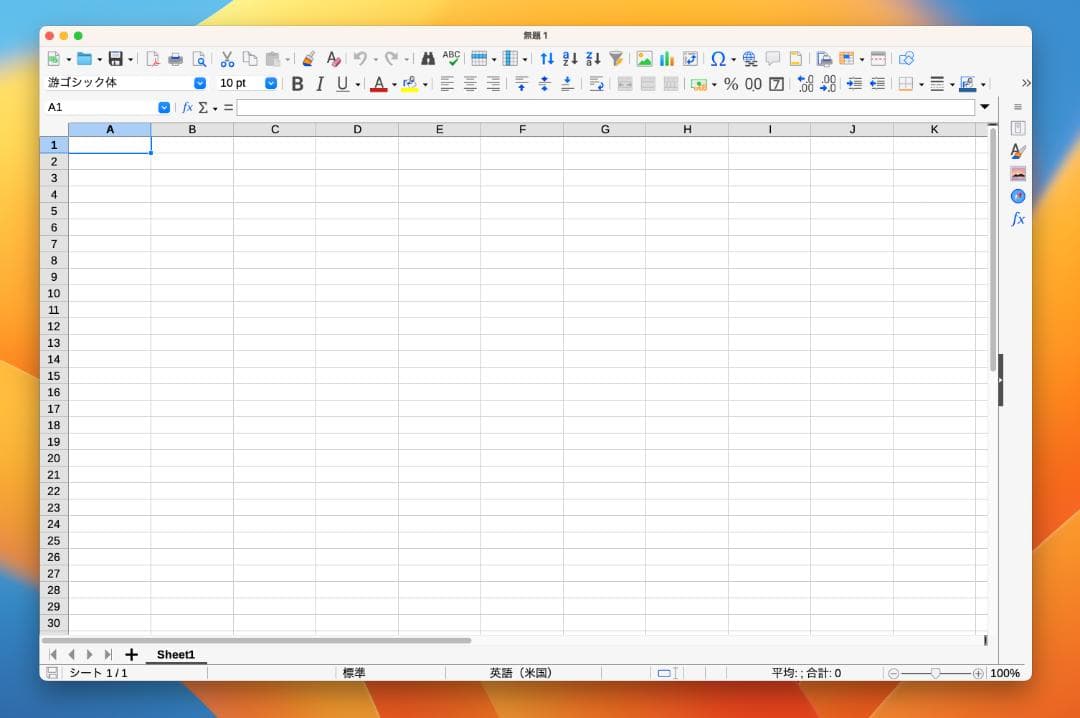Toggle underline formatting
Screen dimensions: 1080x718
(x=341, y=83)
